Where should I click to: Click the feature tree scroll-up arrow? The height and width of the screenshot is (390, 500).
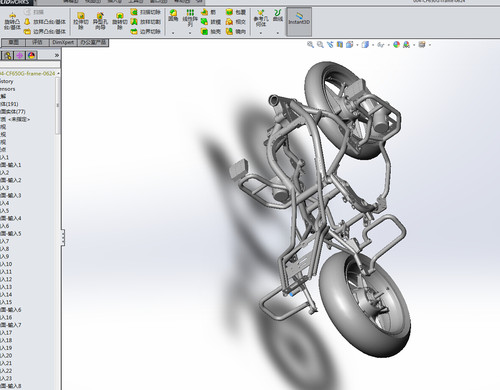coord(58,73)
